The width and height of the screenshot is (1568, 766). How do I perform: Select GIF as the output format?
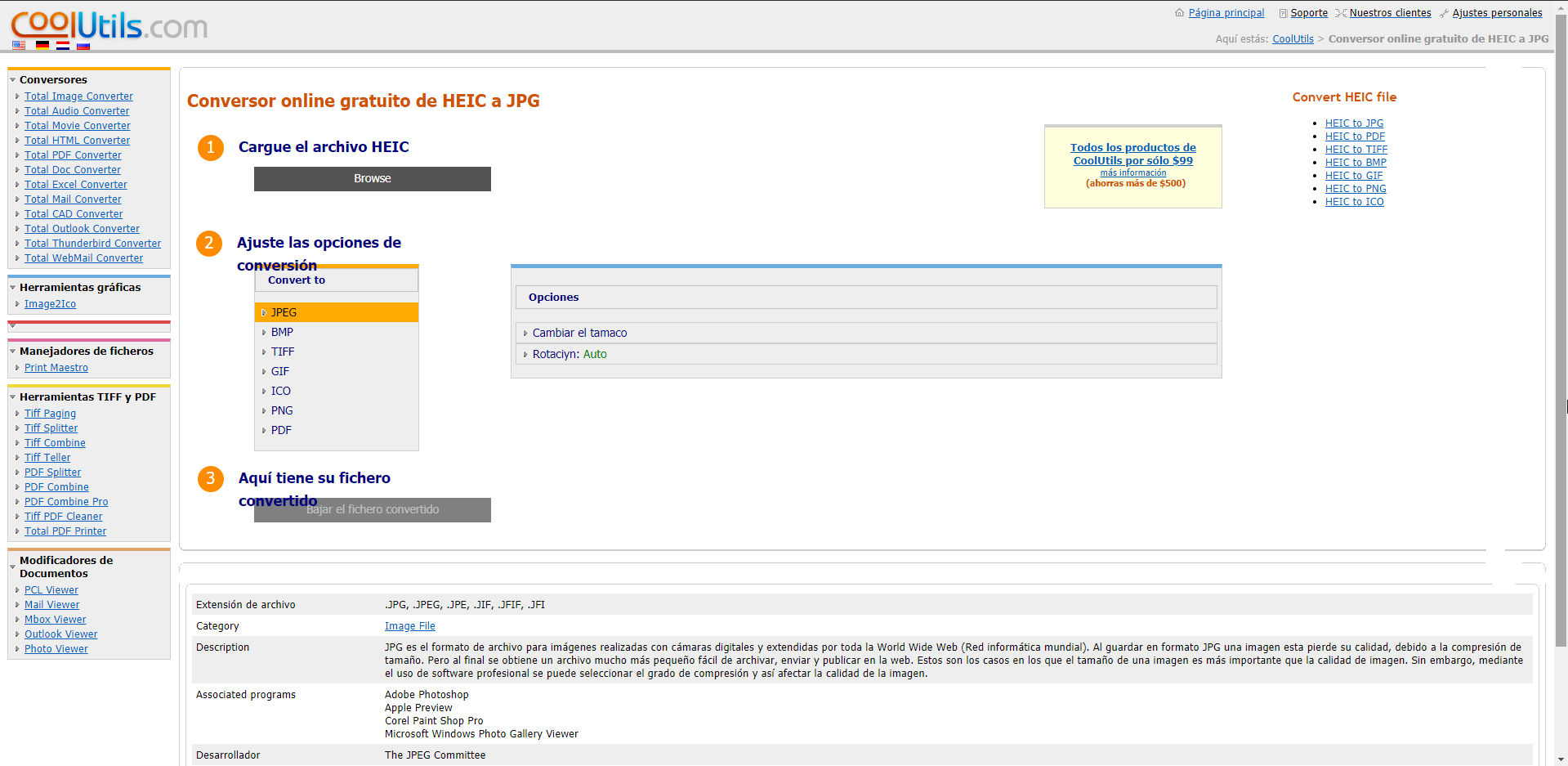pyautogui.click(x=337, y=371)
